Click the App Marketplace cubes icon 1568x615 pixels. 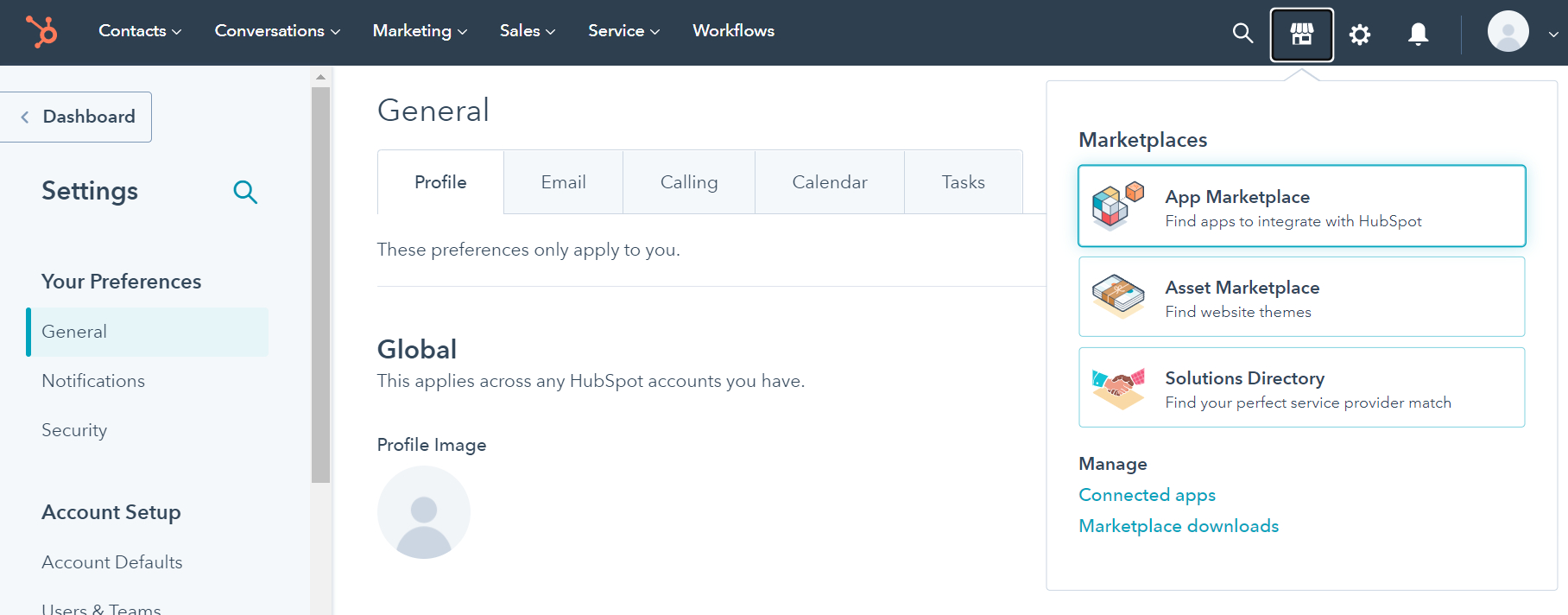point(1118,206)
